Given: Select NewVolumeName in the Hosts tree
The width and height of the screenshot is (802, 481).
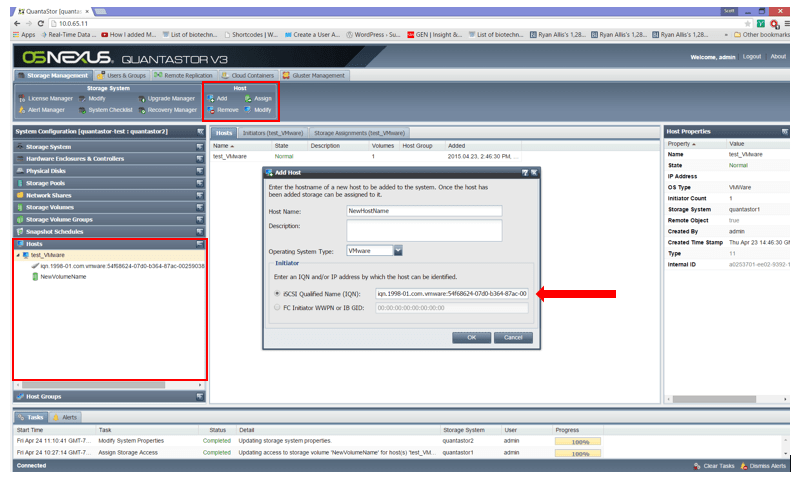Looking at the screenshot, I should [x=62, y=277].
